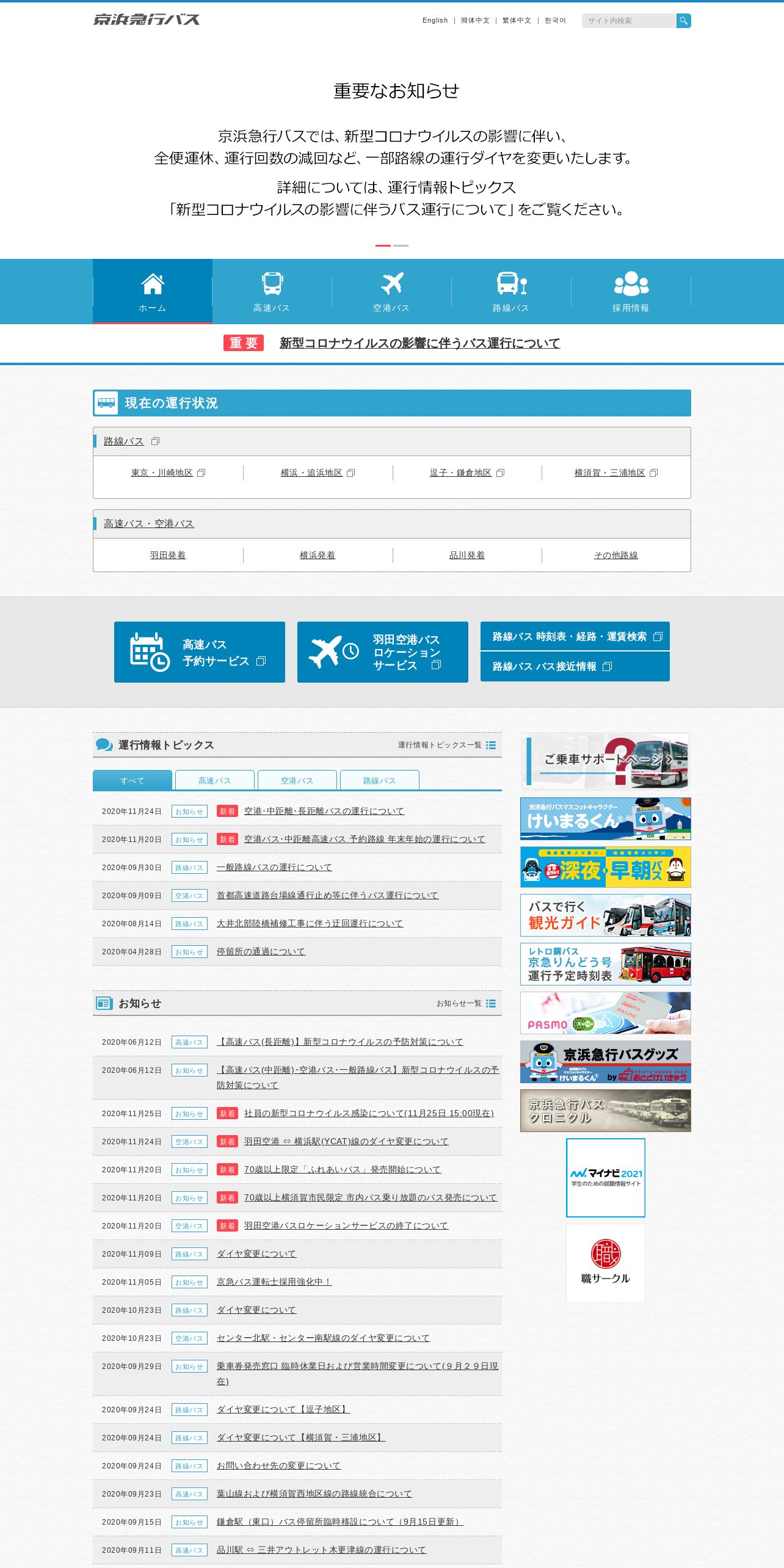Open the 採用情報 people icon tab
Image resolution: width=784 pixels, height=1568 pixels.
pyautogui.click(x=631, y=284)
